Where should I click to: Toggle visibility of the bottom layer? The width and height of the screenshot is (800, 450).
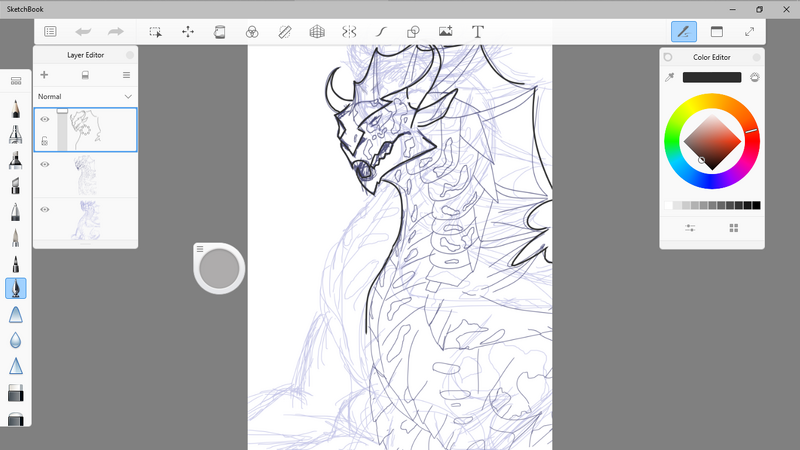pyautogui.click(x=45, y=209)
